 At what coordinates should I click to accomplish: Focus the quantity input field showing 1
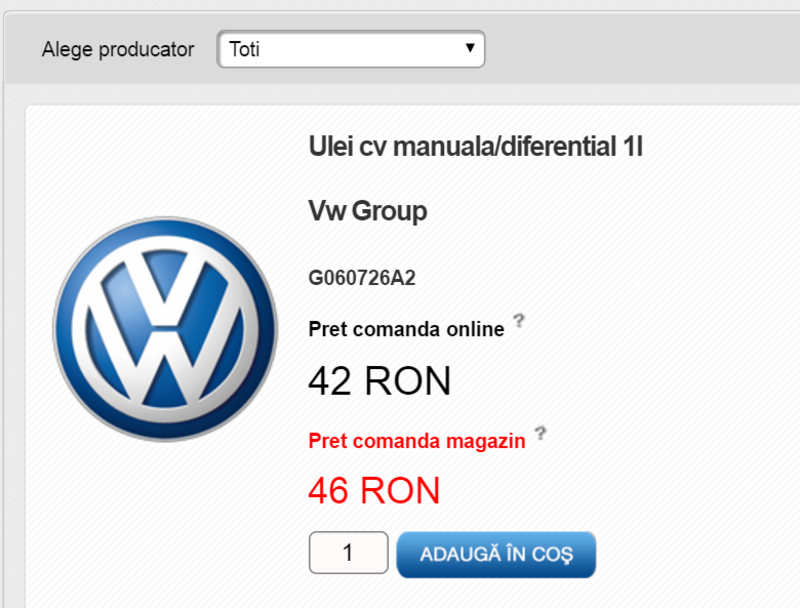coord(348,552)
